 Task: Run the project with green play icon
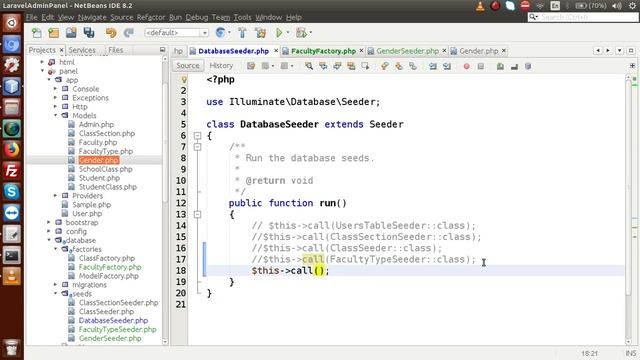(279, 33)
